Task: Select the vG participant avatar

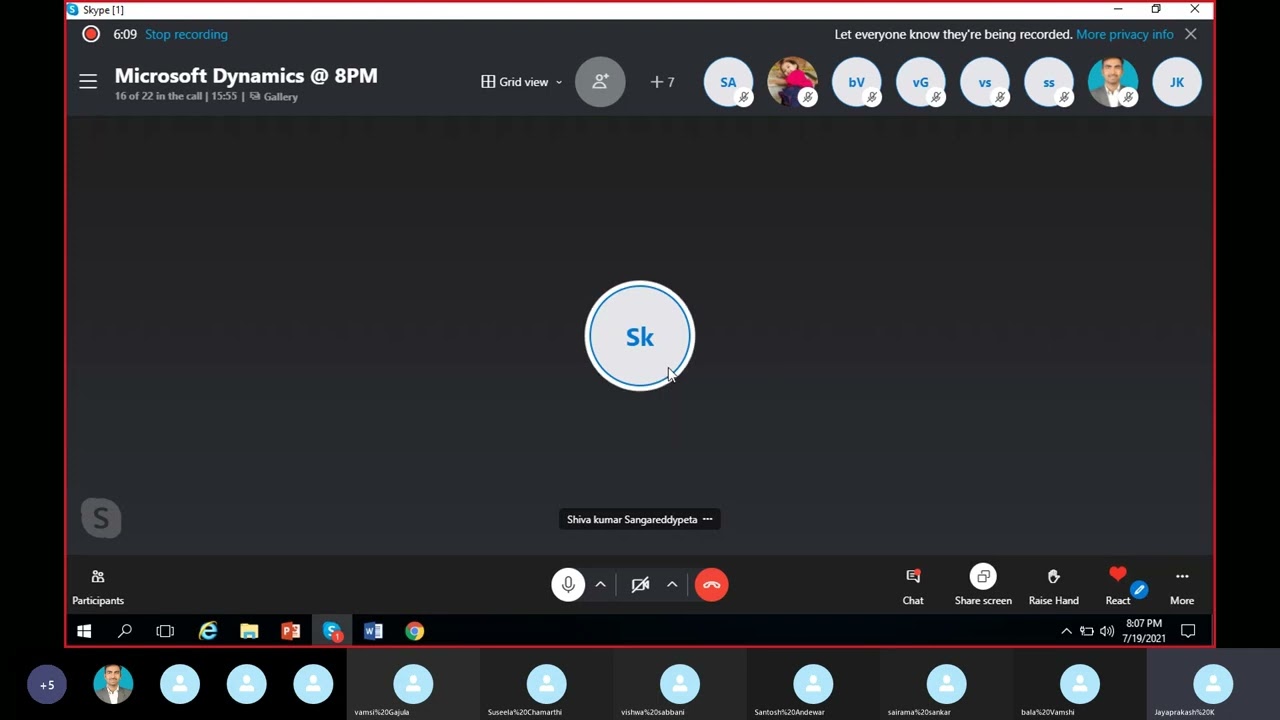Action: click(x=920, y=82)
